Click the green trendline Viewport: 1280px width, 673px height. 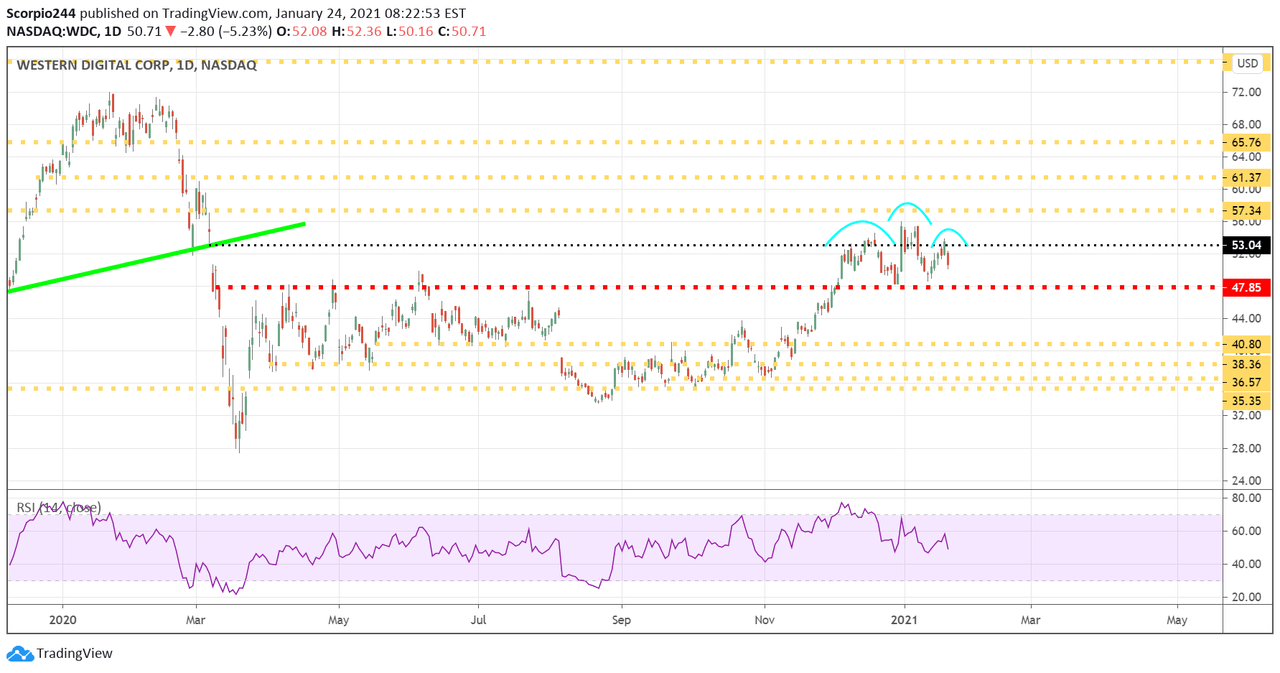[155, 257]
